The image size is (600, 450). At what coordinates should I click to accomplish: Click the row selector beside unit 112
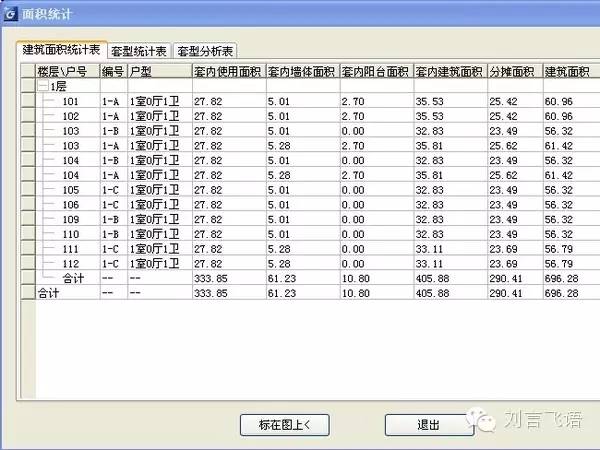pos(28,263)
